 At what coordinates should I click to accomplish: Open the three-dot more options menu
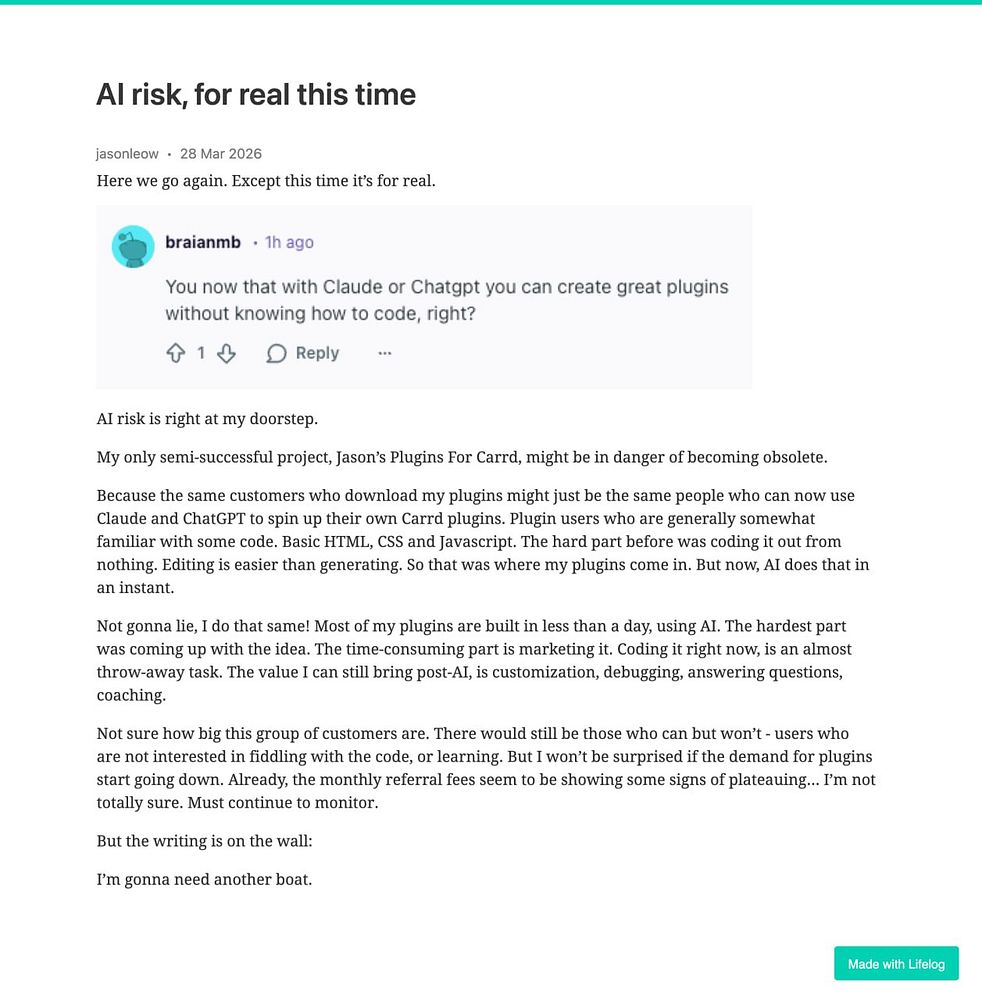coord(385,353)
